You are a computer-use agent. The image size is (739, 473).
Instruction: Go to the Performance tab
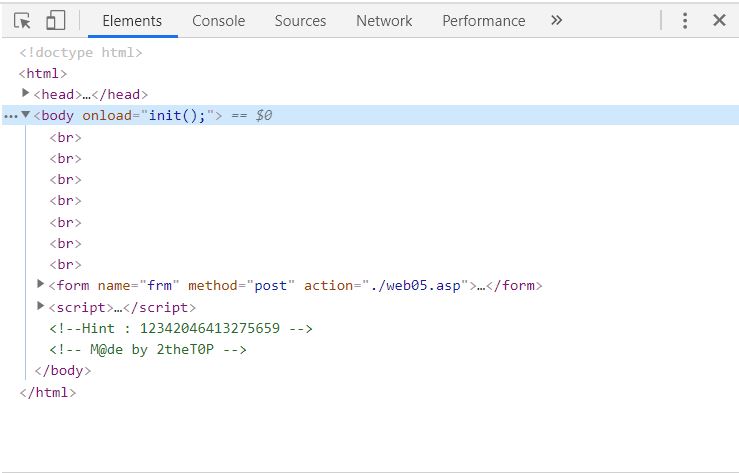pyautogui.click(x=484, y=21)
